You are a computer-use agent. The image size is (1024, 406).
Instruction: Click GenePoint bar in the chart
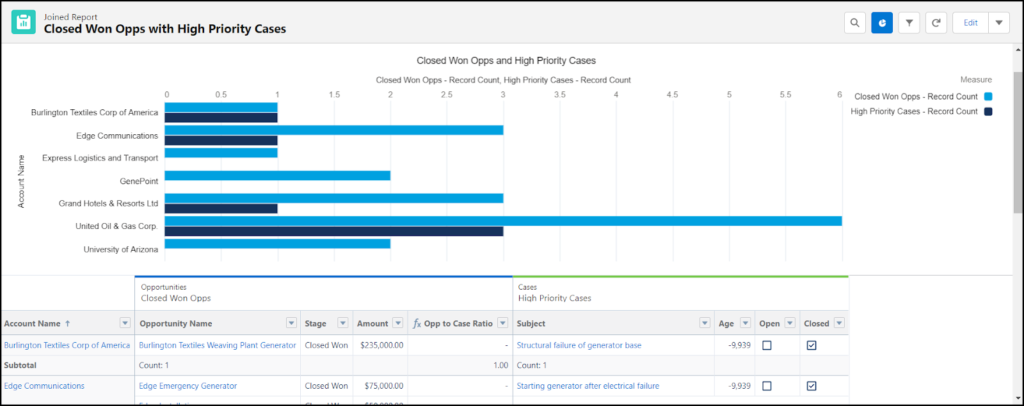[x=278, y=176]
